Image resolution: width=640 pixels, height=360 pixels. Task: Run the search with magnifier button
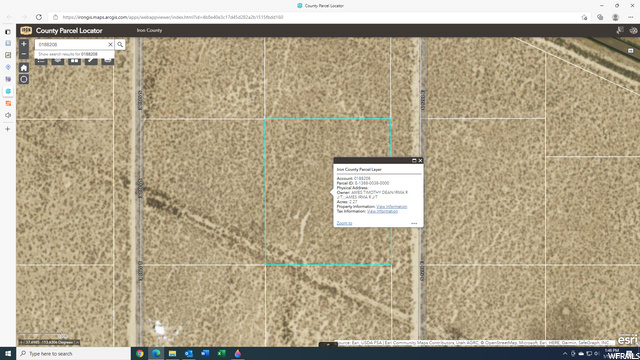(x=120, y=44)
